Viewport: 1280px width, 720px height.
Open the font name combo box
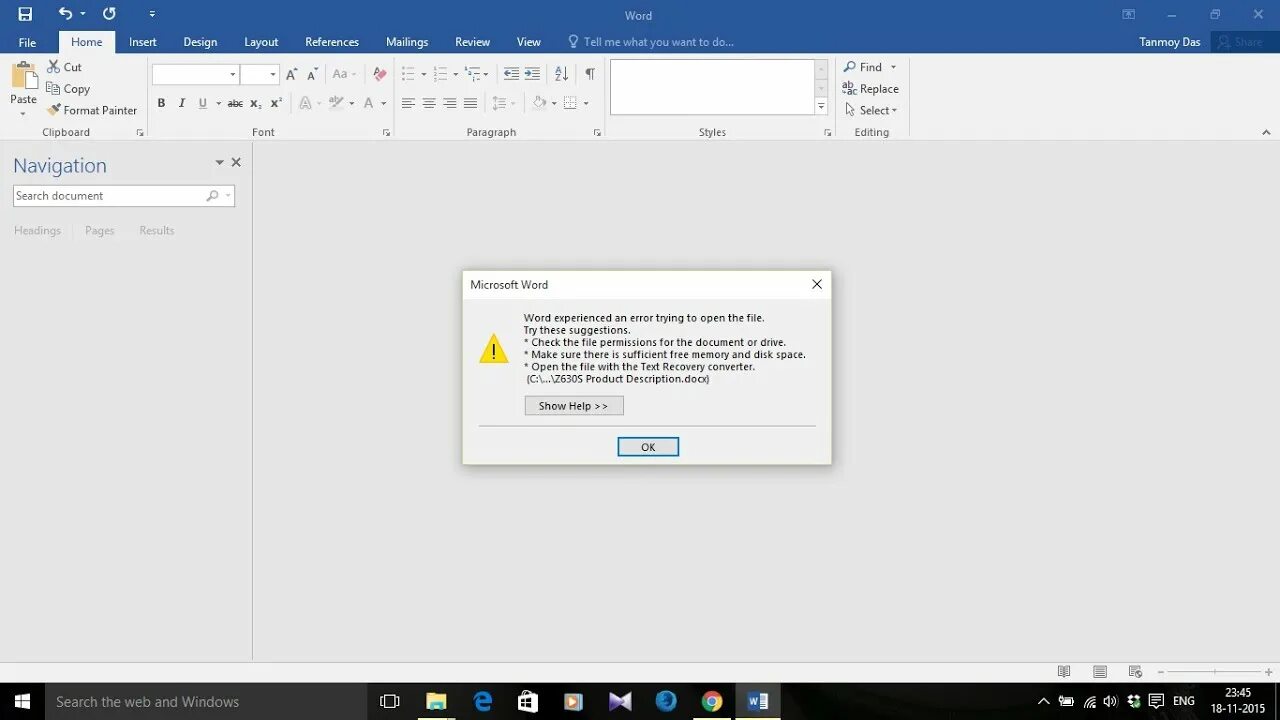[x=195, y=74]
